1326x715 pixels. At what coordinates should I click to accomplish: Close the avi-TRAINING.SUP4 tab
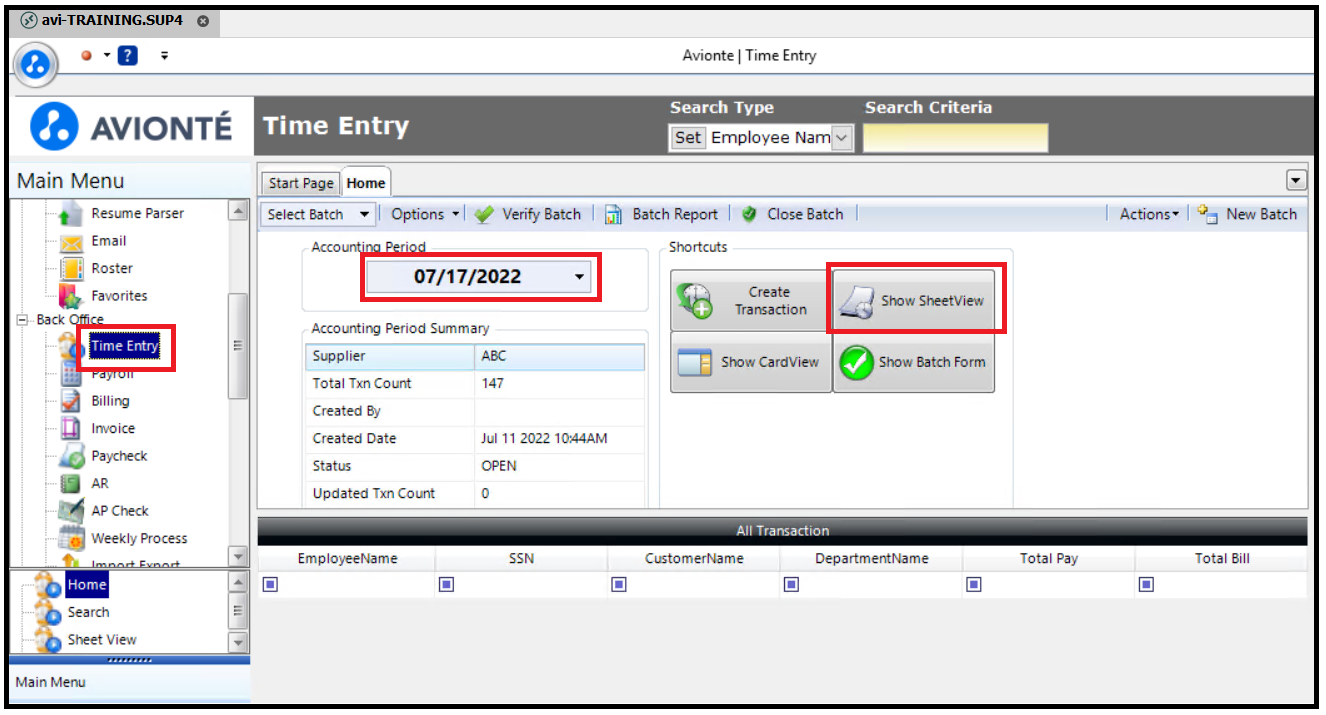(x=203, y=21)
